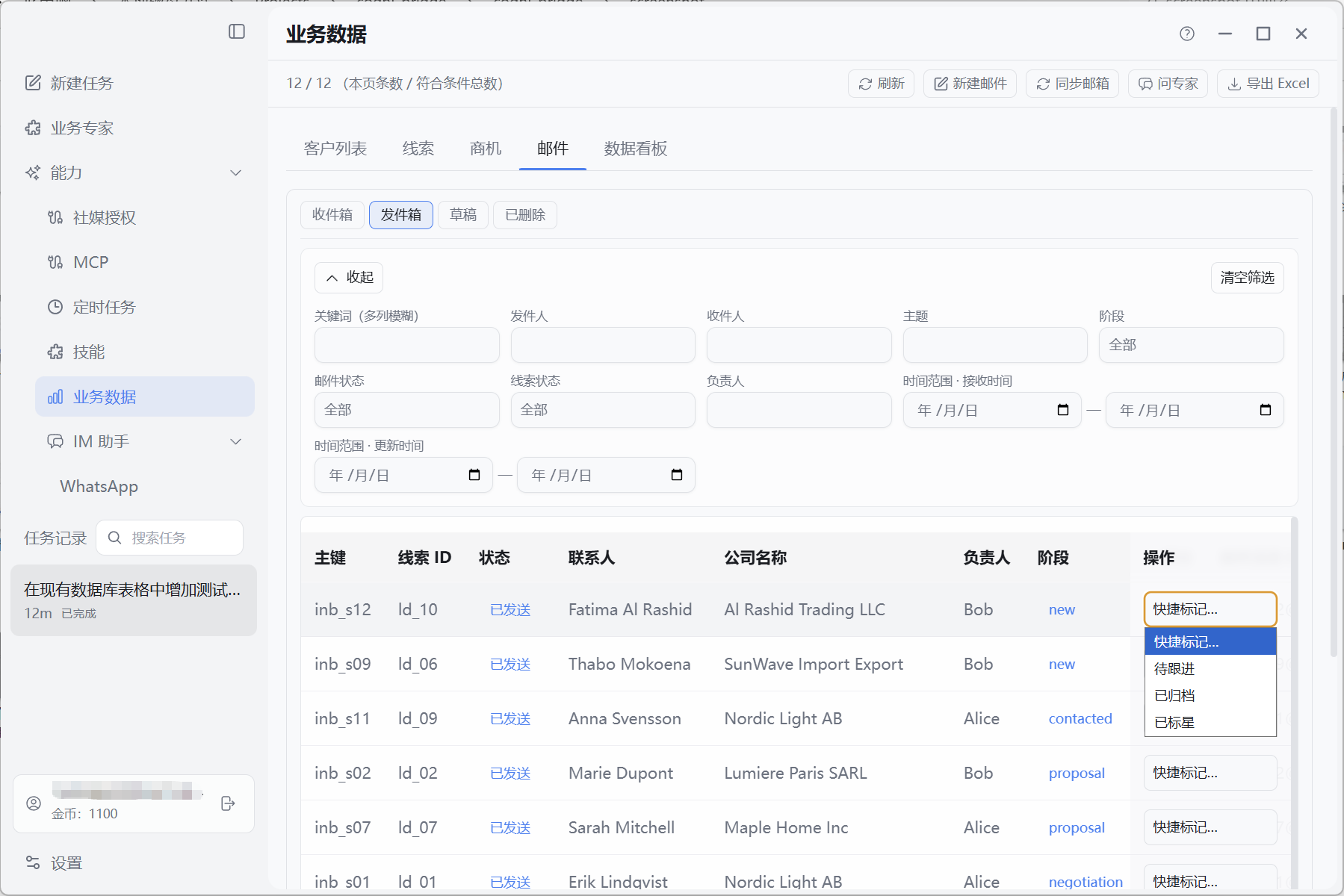
Task: Open the MCP sidebar item
Action: (x=145, y=262)
